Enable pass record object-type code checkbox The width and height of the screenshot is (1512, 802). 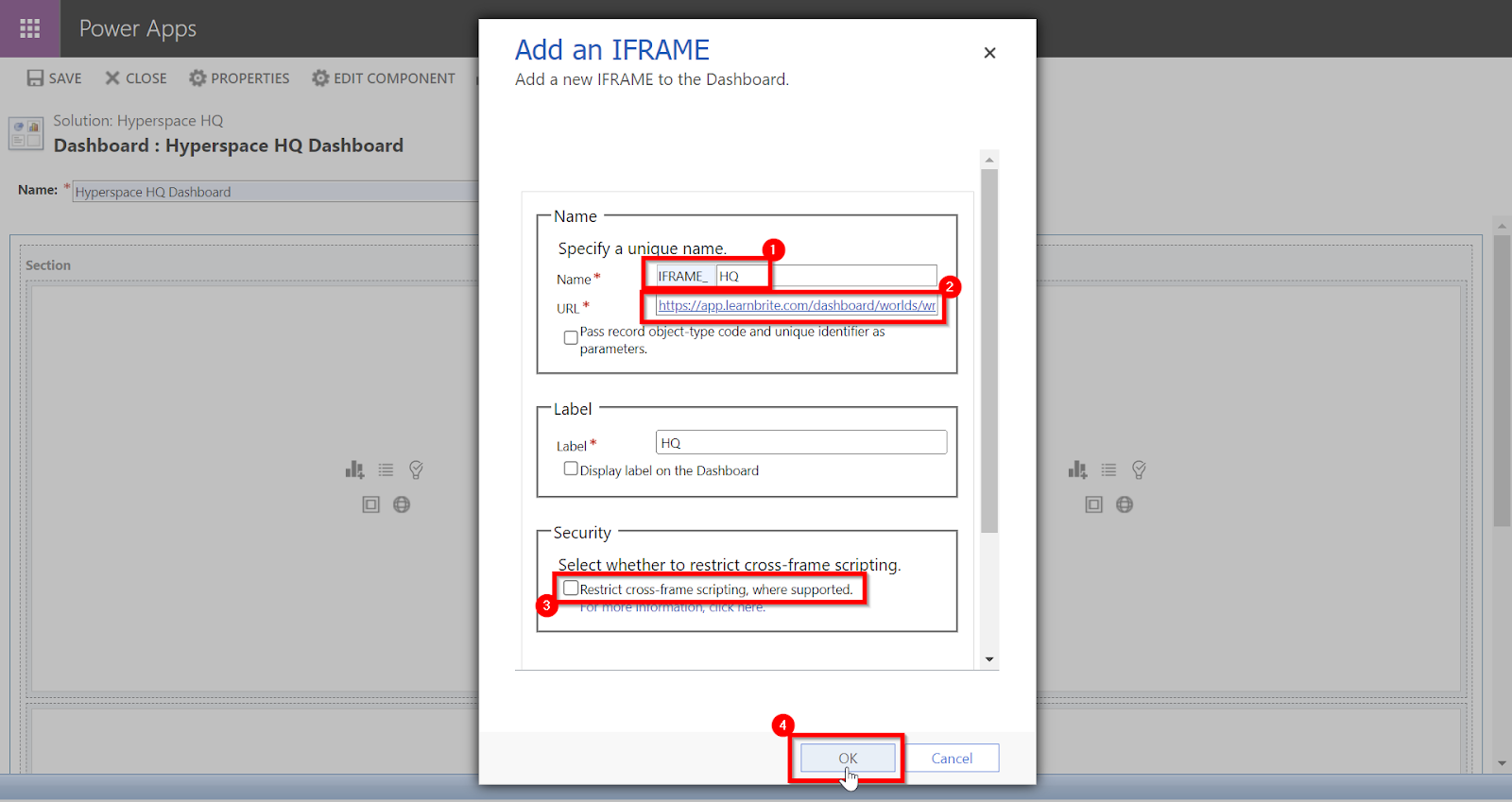coord(571,337)
